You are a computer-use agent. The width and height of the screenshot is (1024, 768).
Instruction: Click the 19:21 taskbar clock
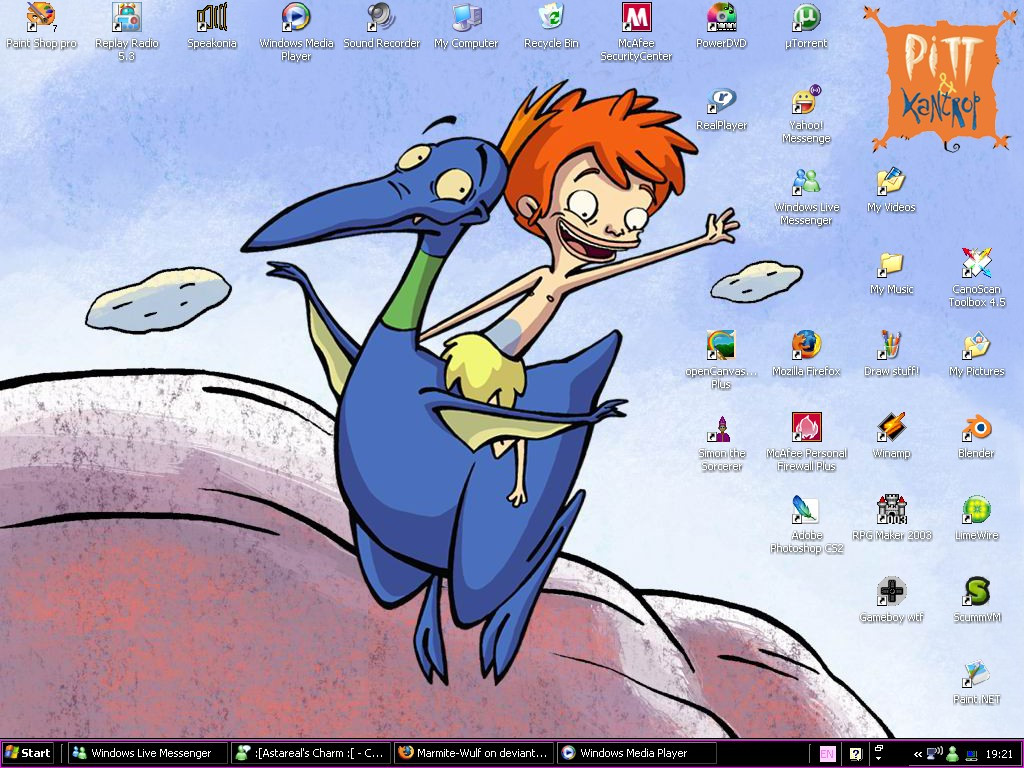point(999,754)
